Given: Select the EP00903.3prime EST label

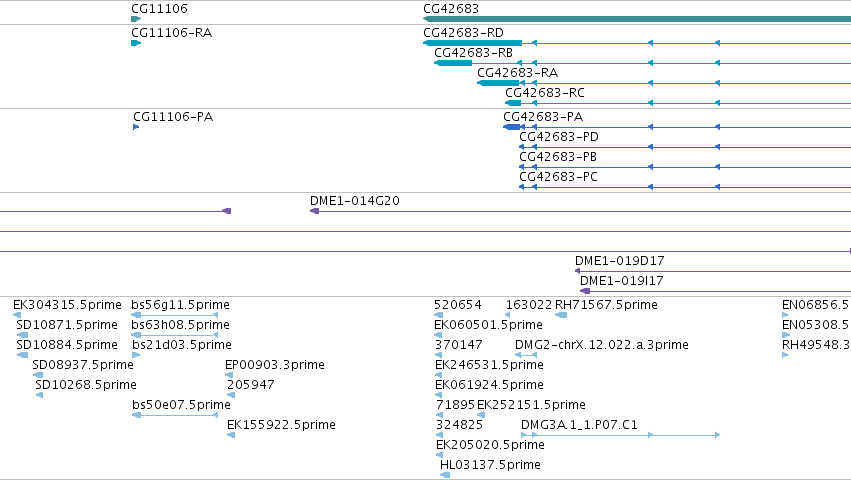Looking at the screenshot, I should tap(275, 365).
